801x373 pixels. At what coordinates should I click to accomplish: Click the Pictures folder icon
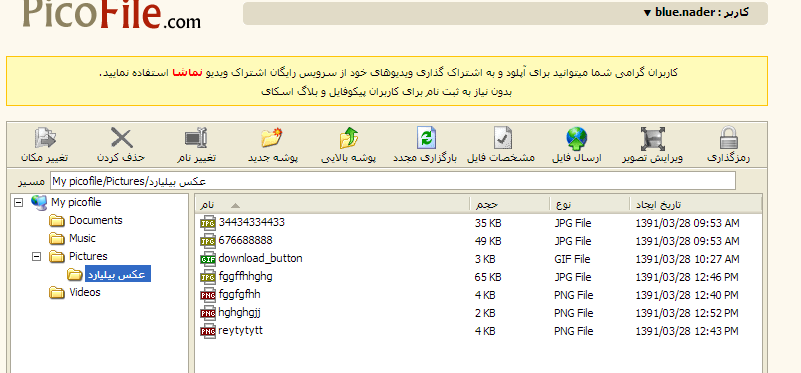pyautogui.click(x=57, y=257)
